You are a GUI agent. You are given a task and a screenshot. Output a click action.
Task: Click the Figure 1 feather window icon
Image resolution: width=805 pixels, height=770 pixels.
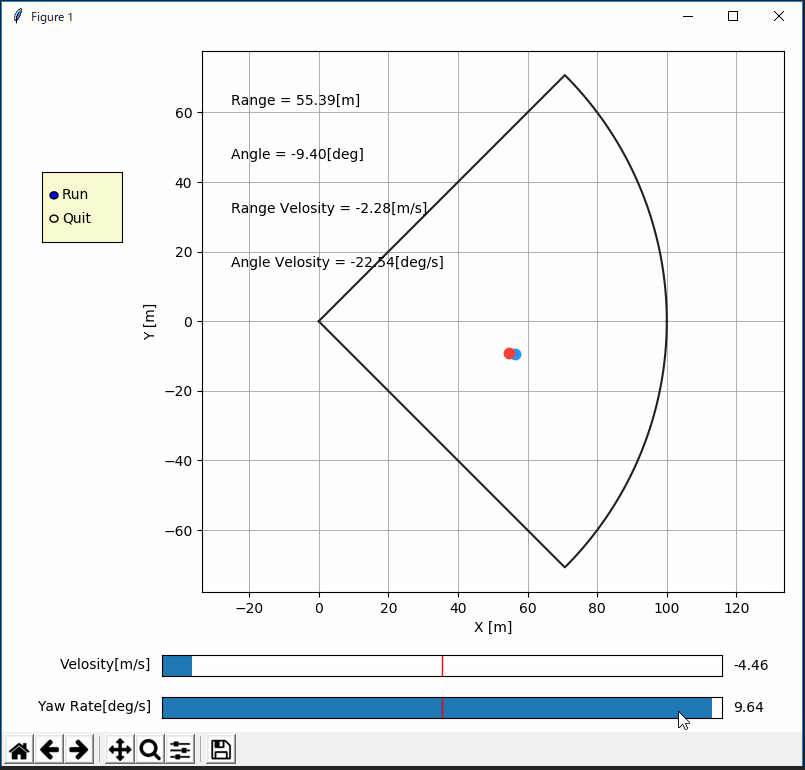(17, 16)
